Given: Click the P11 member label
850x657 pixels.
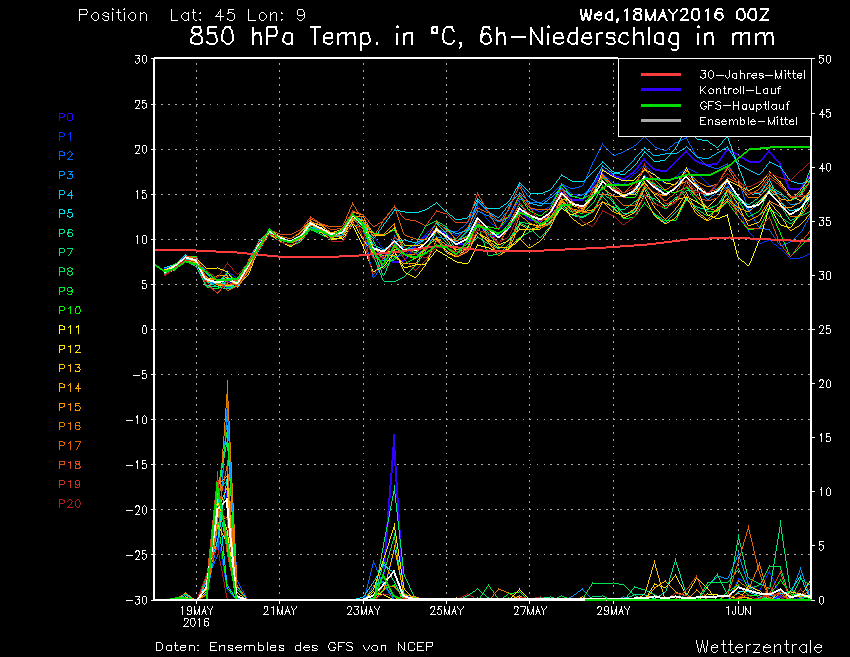Looking at the screenshot, I should point(70,330).
